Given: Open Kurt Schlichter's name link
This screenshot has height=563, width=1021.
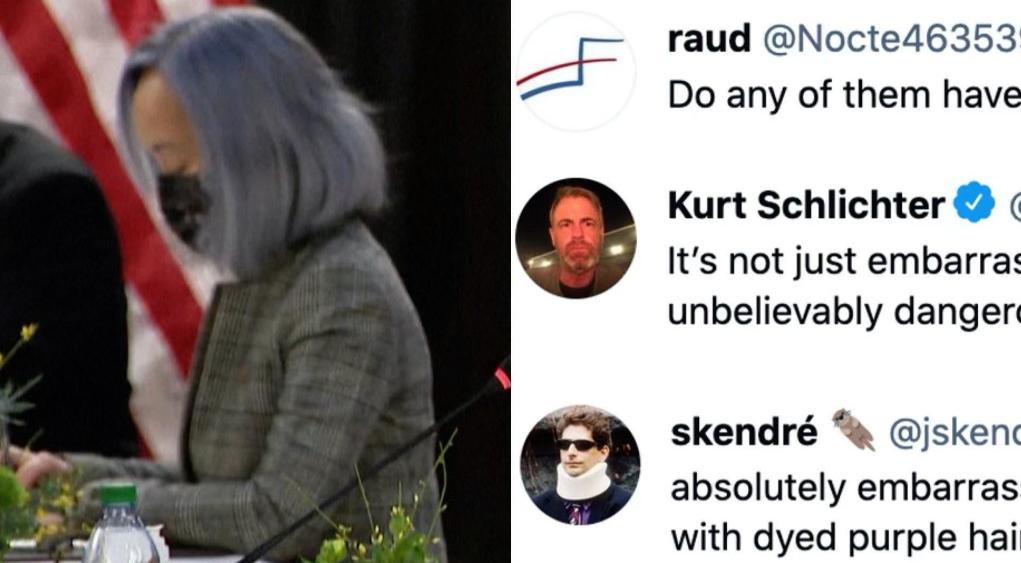Looking at the screenshot, I should pyautogui.click(x=806, y=205).
